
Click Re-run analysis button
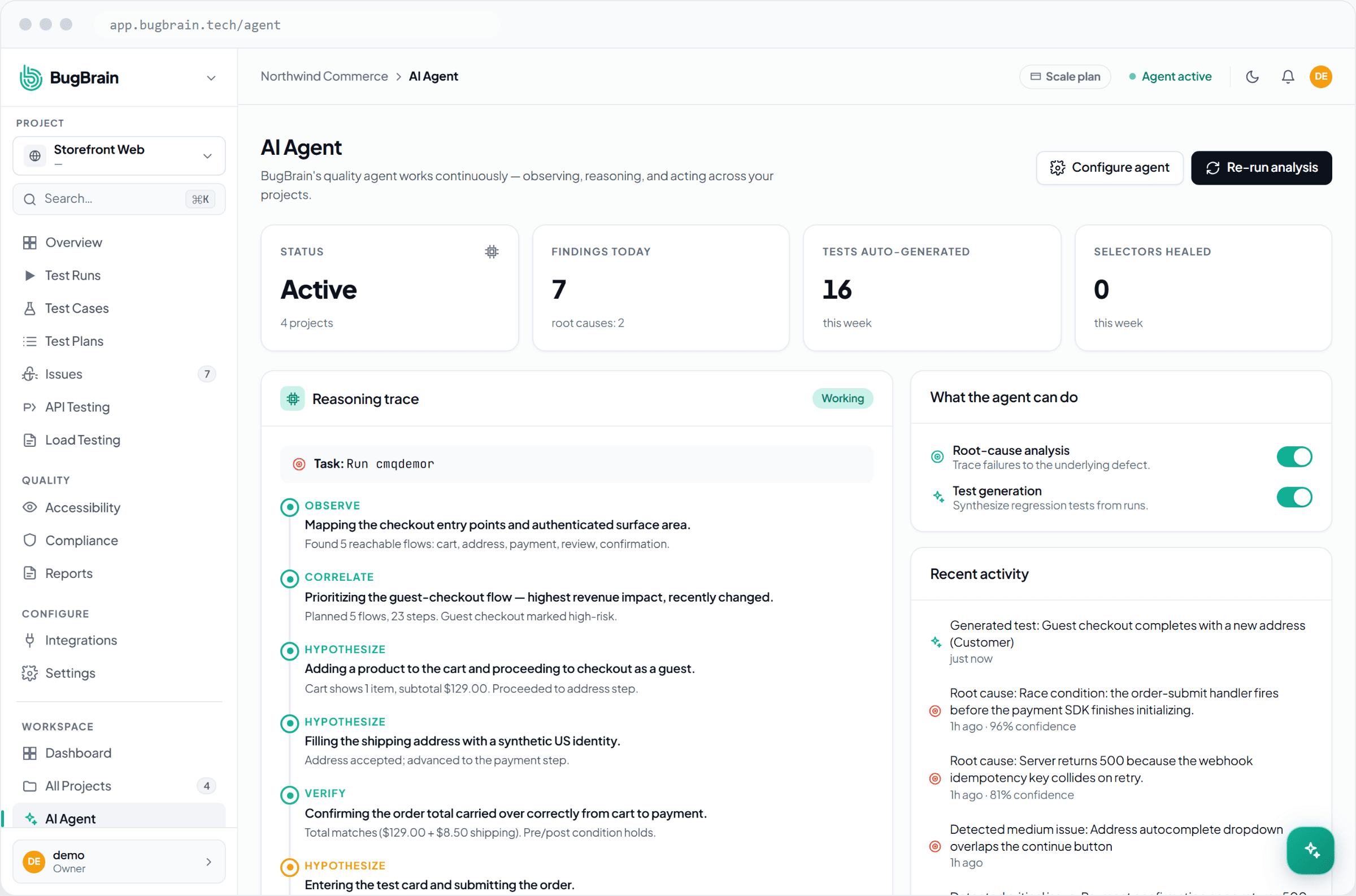click(1261, 167)
